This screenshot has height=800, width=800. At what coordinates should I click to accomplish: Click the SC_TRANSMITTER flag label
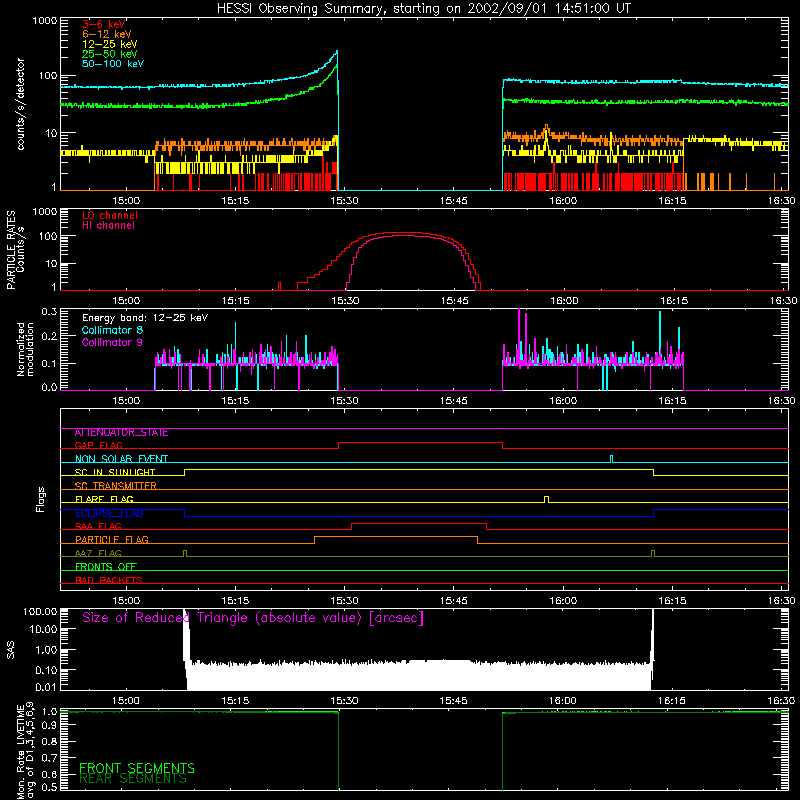point(115,486)
